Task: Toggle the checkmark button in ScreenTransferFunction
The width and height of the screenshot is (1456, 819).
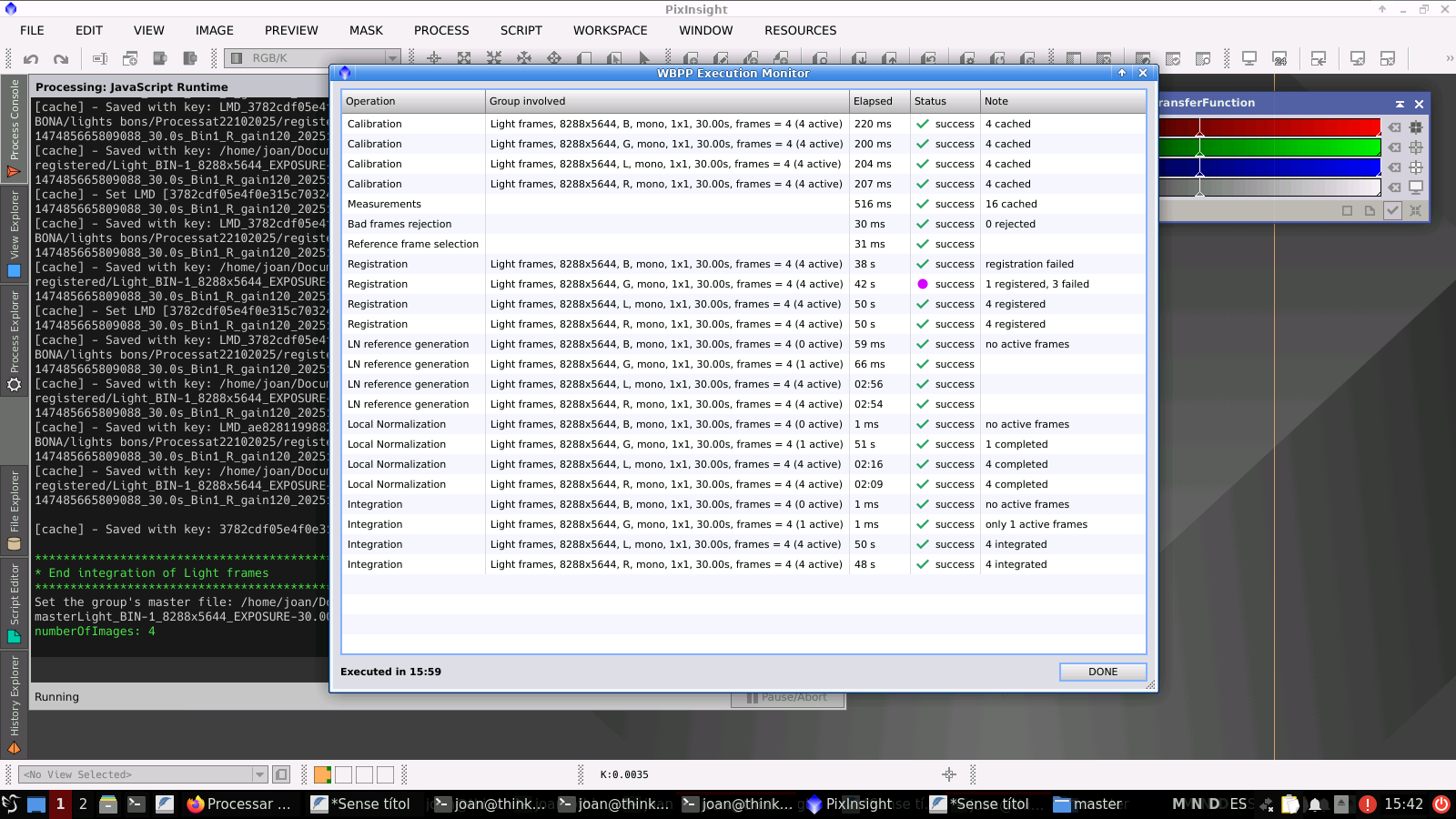Action: coord(1392,210)
